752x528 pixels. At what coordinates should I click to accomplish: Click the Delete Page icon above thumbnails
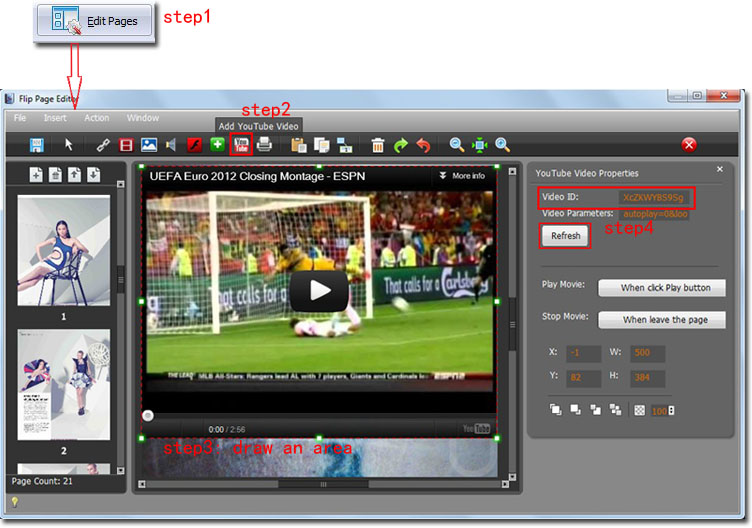click(55, 175)
